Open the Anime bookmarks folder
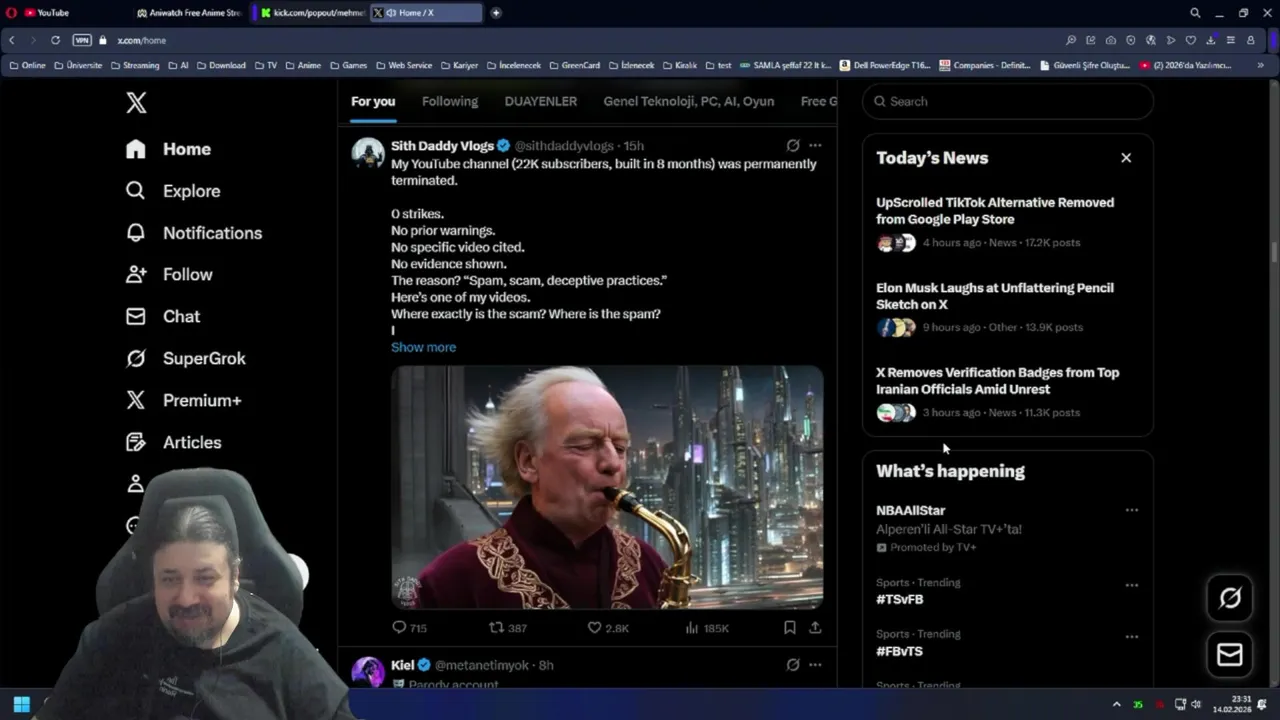This screenshot has height=720, width=1280. [x=303, y=65]
